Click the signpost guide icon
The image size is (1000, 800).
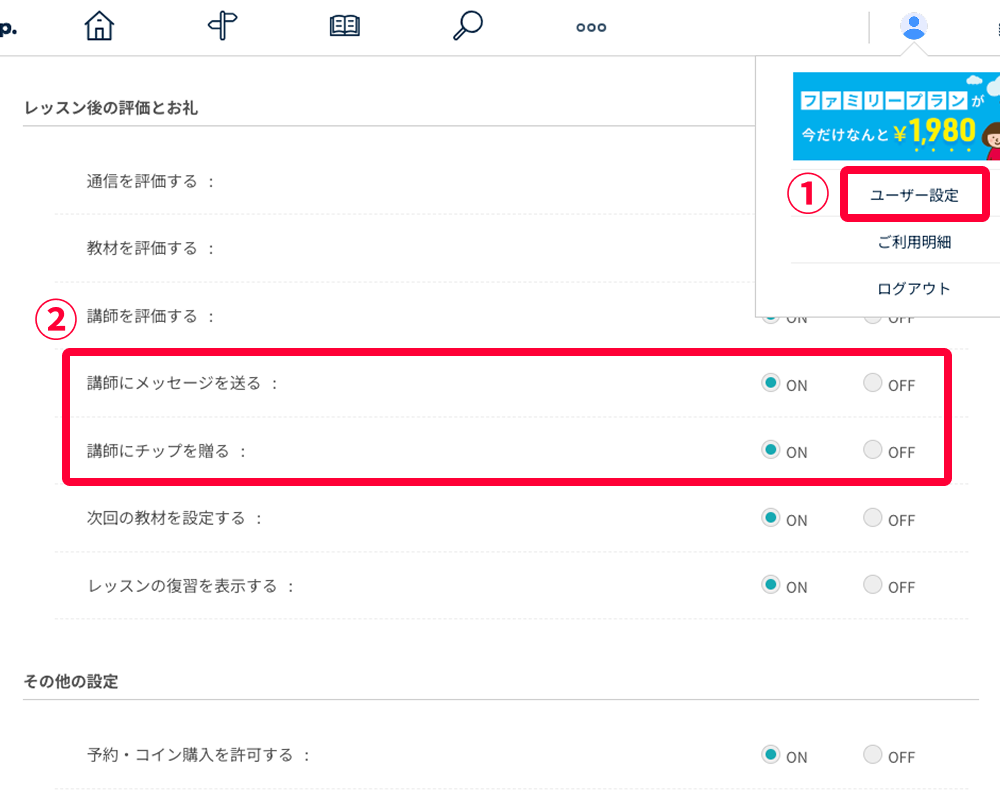[222, 26]
